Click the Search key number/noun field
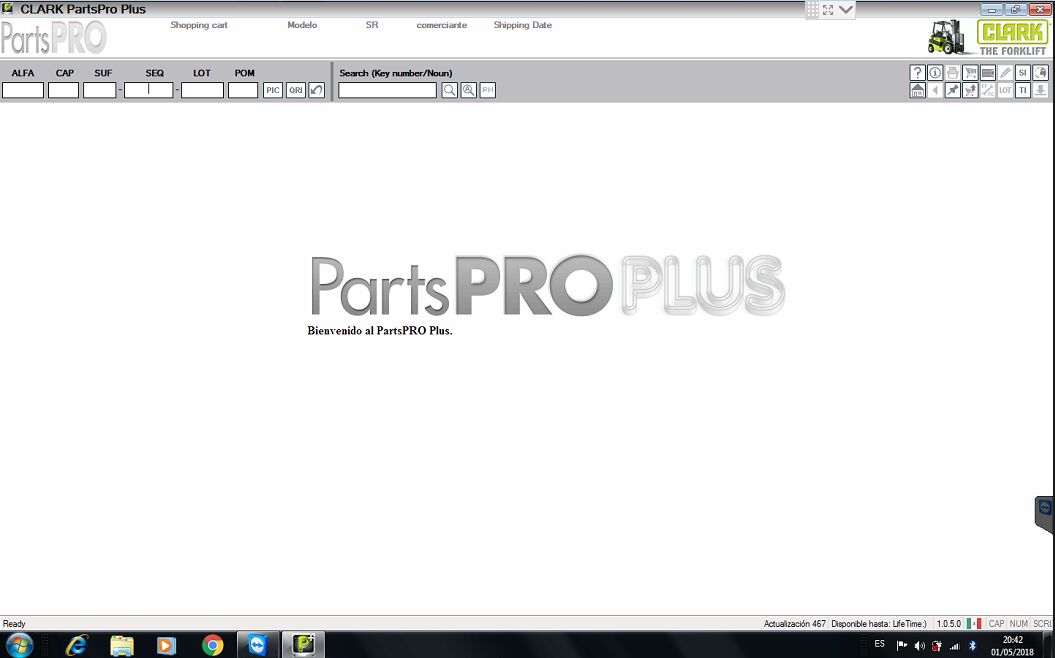 (x=388, y=90)
